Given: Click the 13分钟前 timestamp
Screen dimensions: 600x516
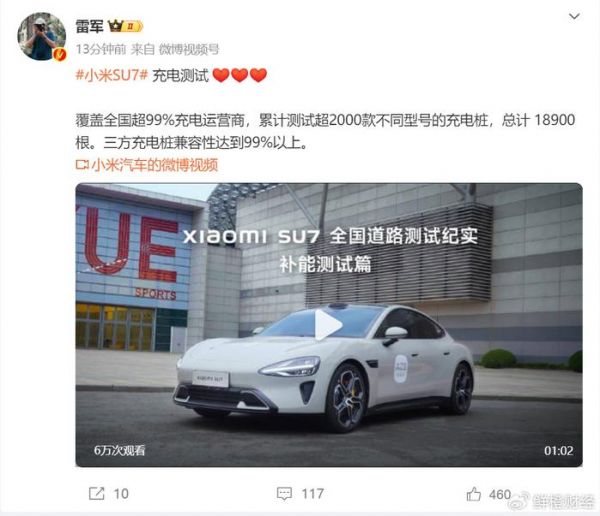Looking at the screenshot, I should 101,49.
